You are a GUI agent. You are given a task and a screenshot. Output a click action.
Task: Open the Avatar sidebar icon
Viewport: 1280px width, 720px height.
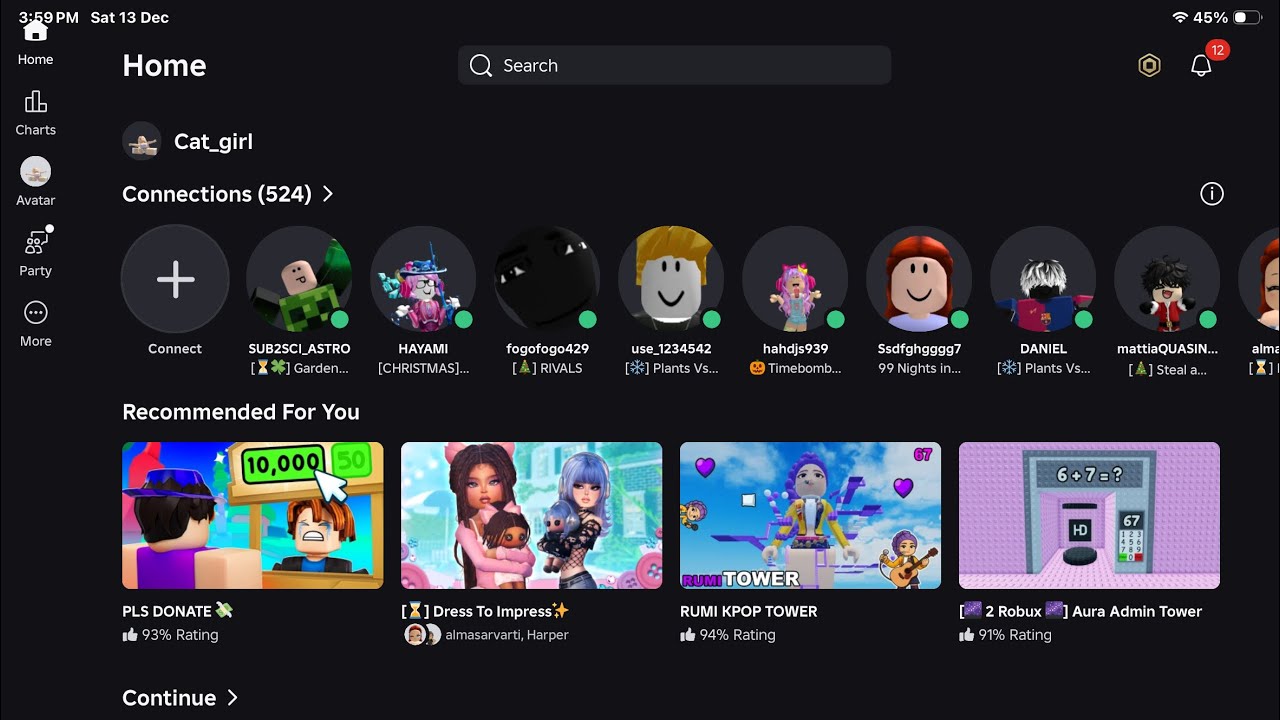pos(35,172)
